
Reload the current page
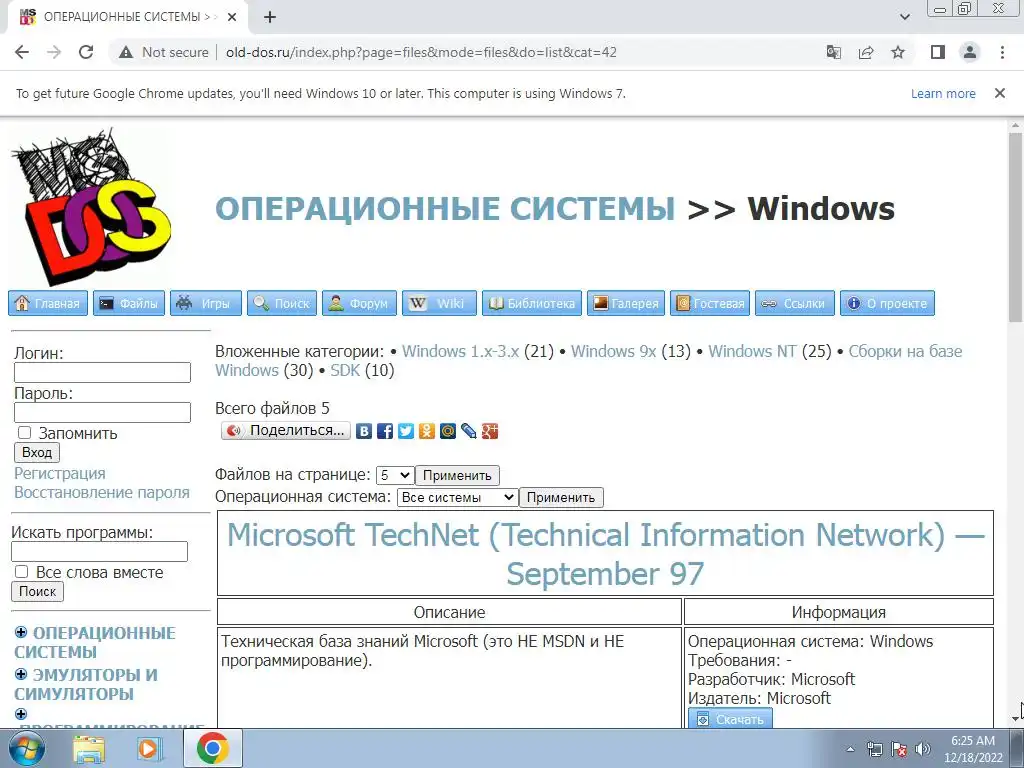click(86, 52)
